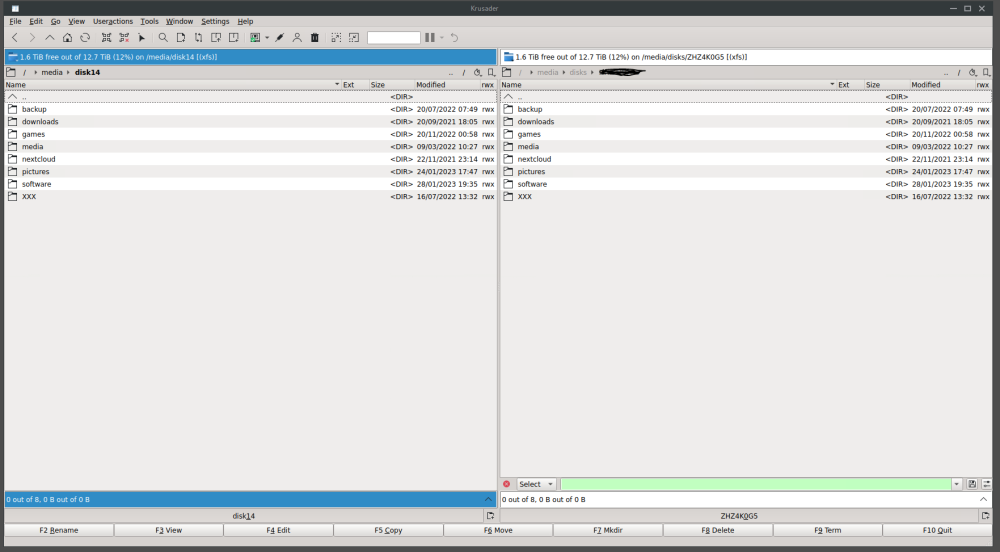This screenshot has width=1000, height=552.
Task: Sort right panel by Size column
Action: [x=886, y=84]
